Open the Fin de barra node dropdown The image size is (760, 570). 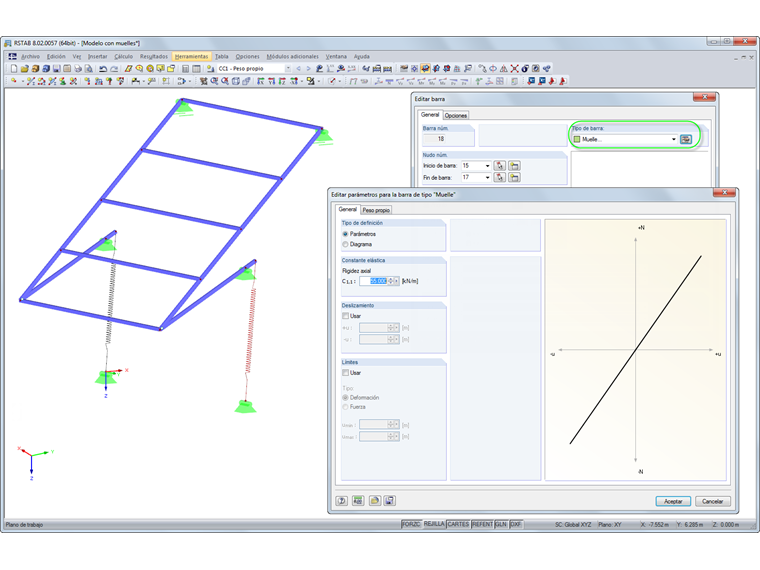(488, 177)
